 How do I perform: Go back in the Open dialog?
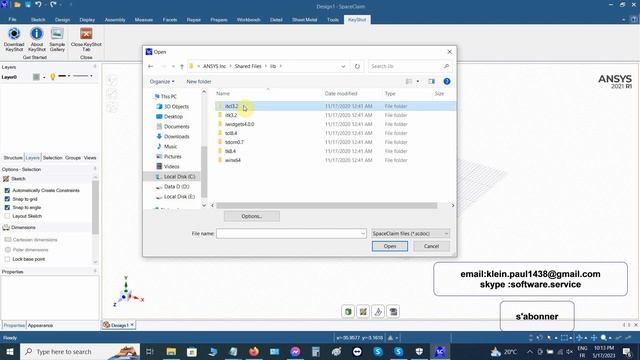pyautogui.click(x=151, y=66)
